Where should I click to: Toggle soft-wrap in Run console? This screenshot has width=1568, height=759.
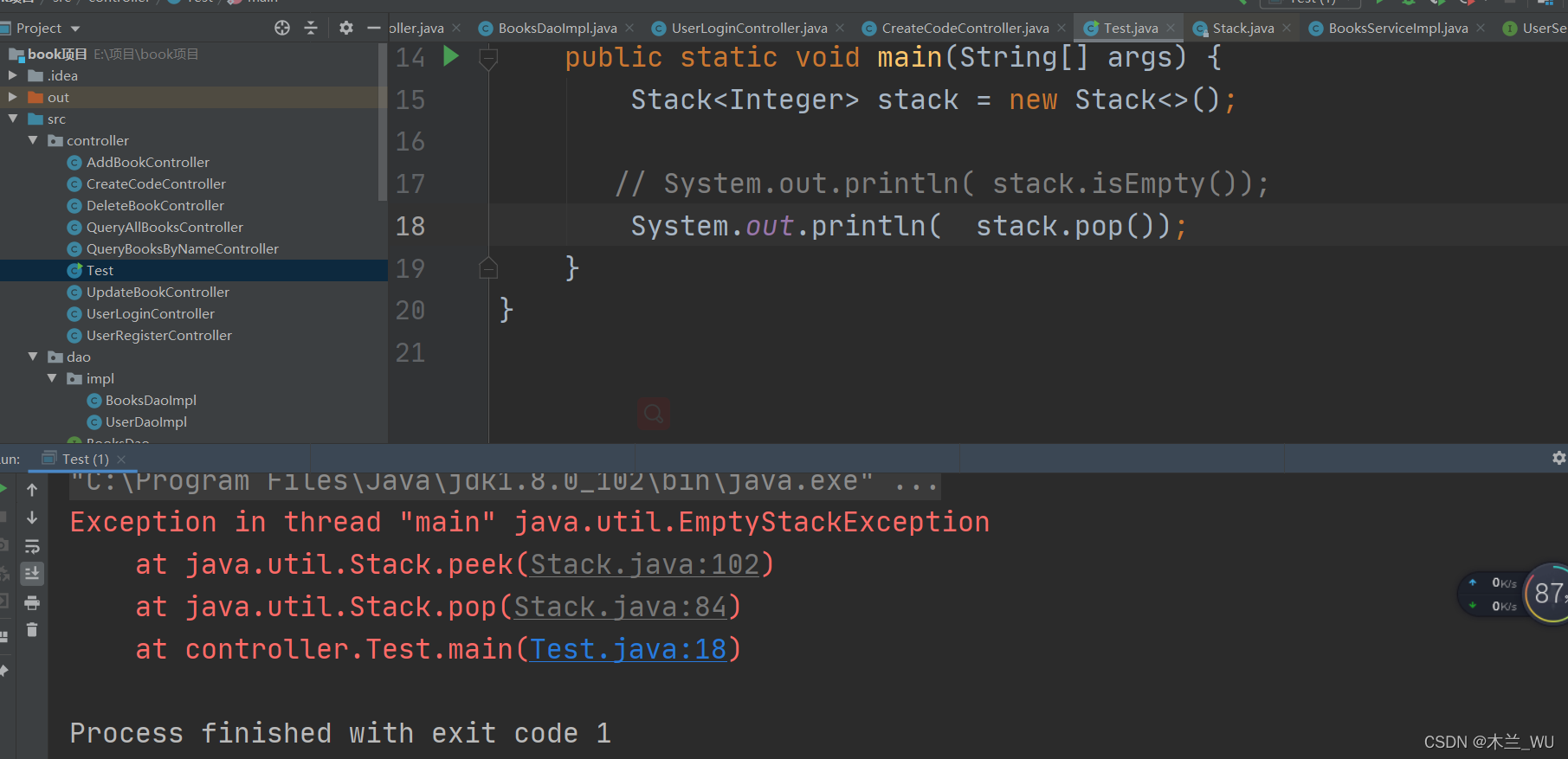click(x=32, y=546)
